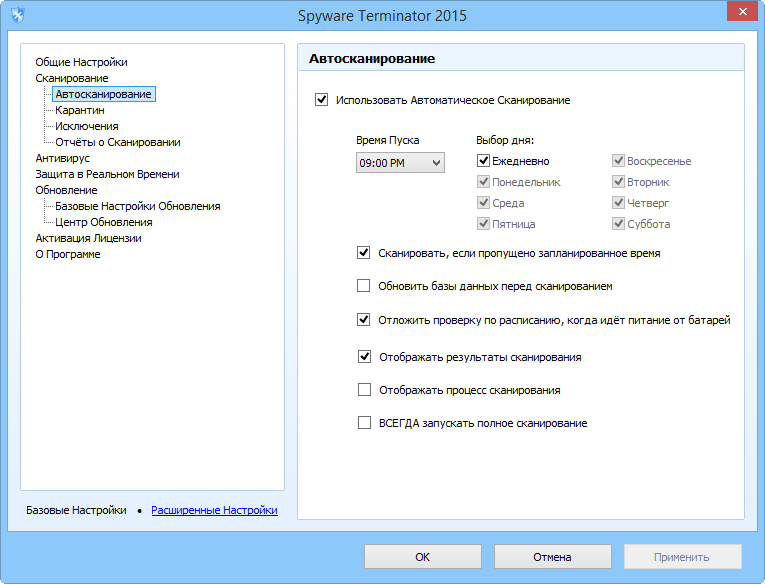Toggle the Воскресенье checkbox
This screenshot has width=765, height=584.
click(618, 160)
